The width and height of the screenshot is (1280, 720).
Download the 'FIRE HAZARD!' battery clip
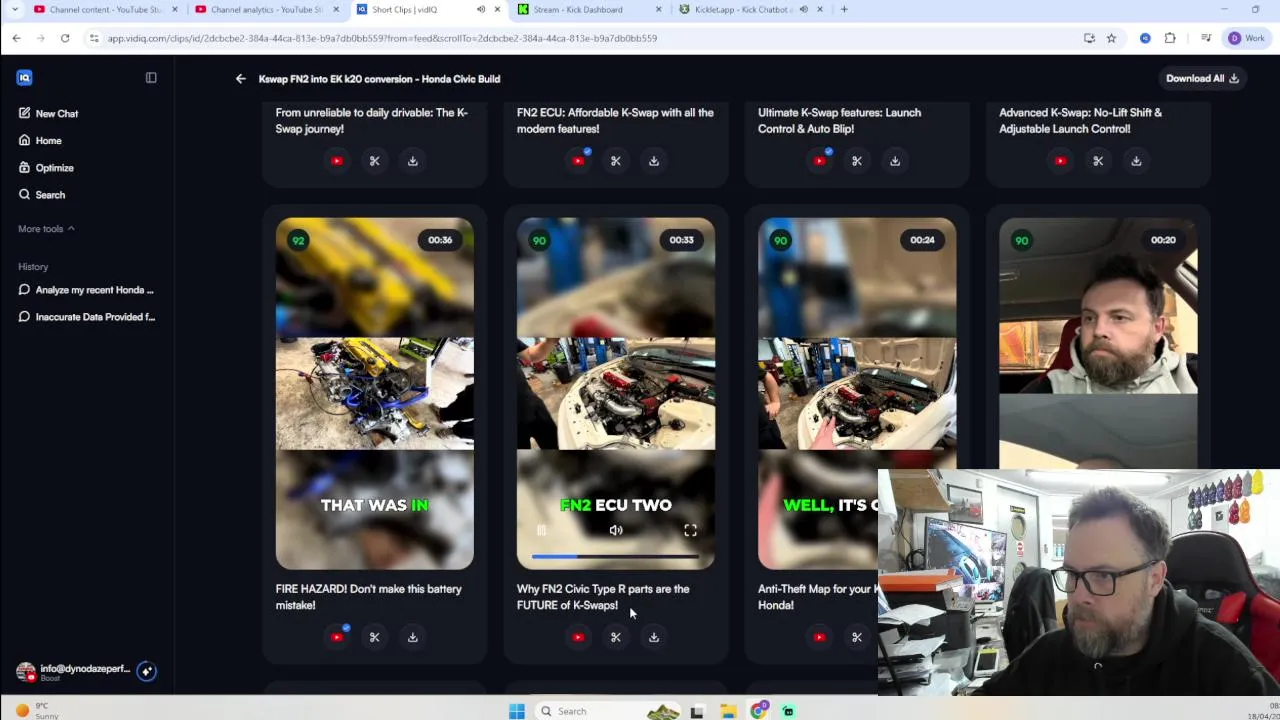(412, 637)
